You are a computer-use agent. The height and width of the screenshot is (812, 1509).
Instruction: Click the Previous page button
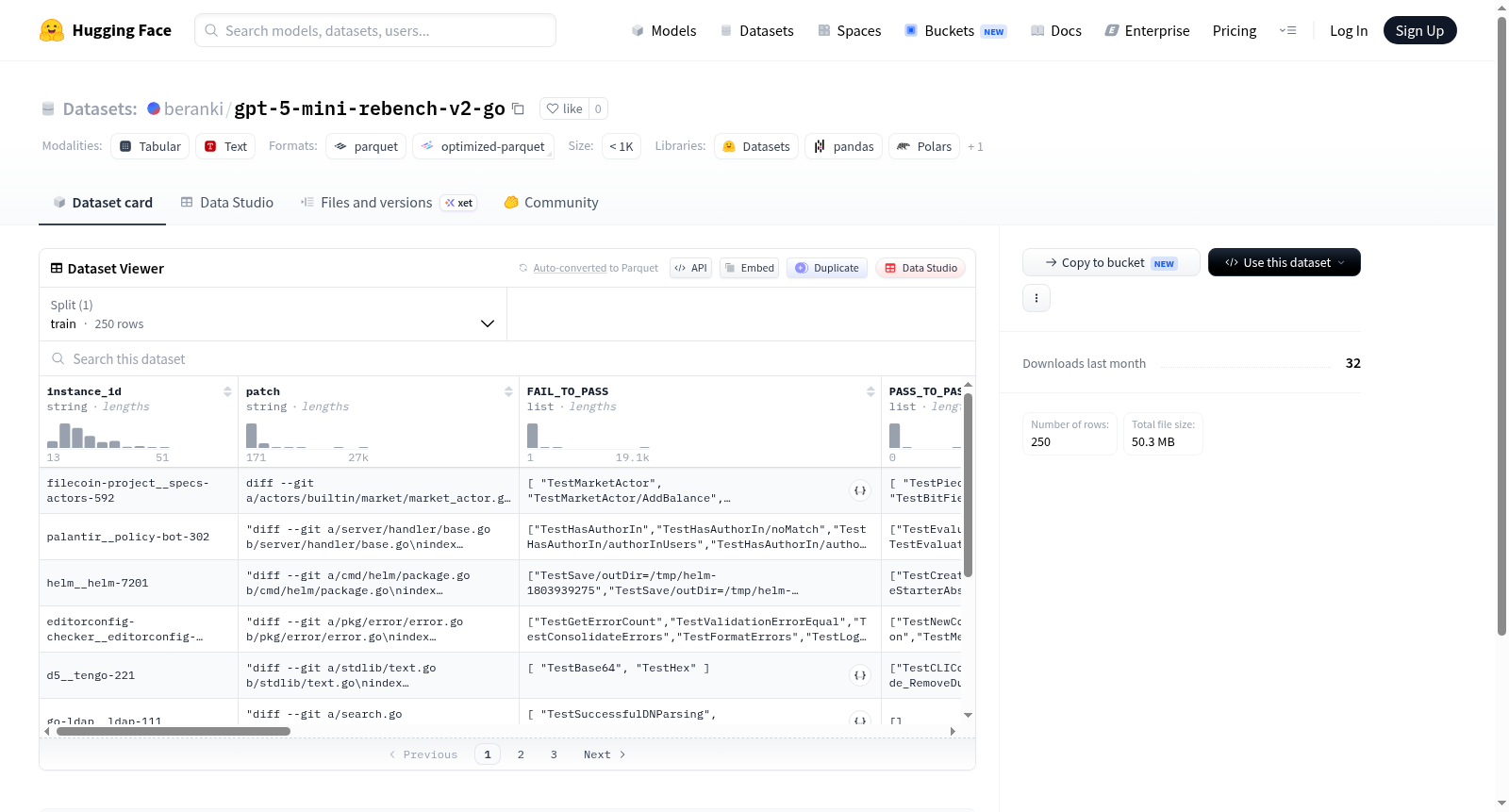point(423,754)
